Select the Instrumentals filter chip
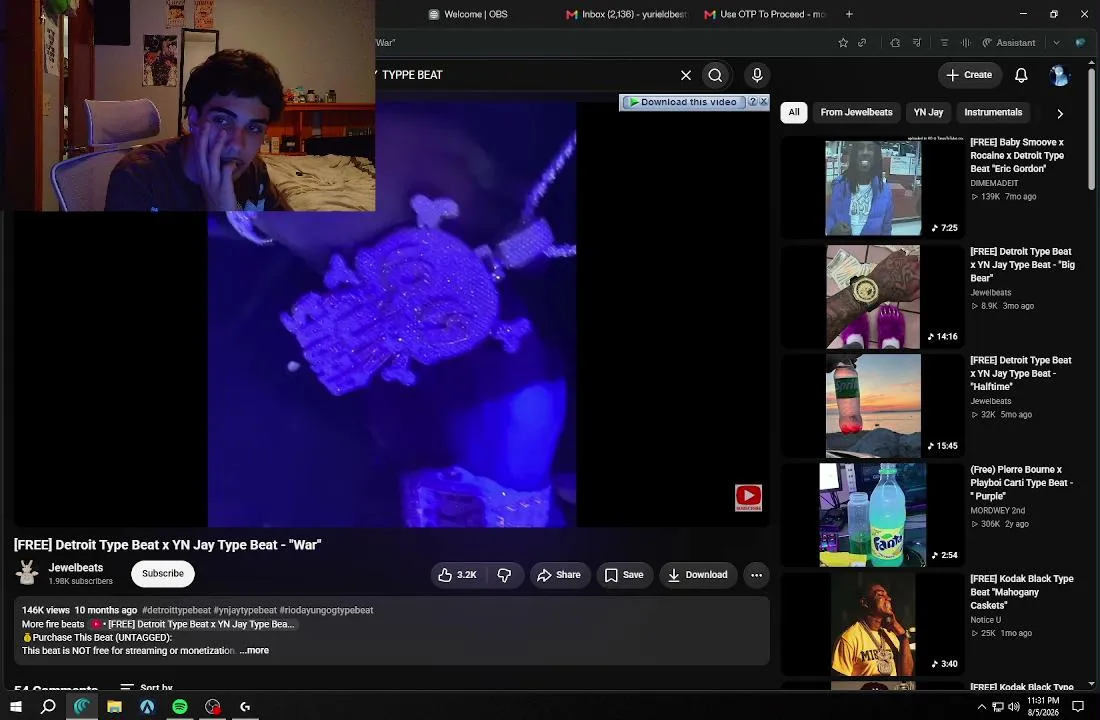1100x720 pixels. coord(993,112)
